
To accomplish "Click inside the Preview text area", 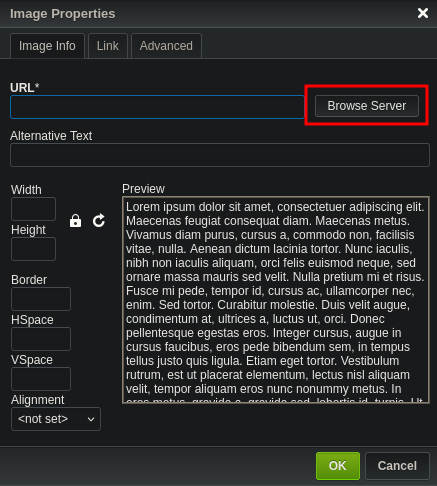I will coord(276,300).
